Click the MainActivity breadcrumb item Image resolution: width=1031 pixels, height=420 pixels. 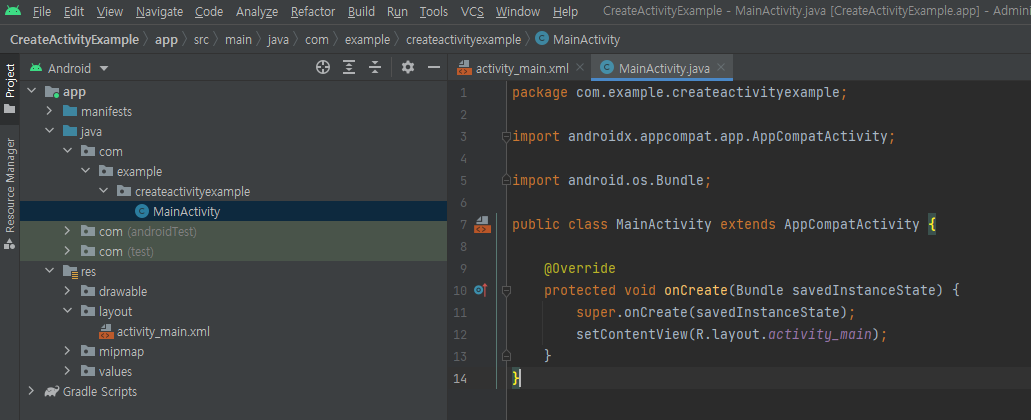point(578,39)
